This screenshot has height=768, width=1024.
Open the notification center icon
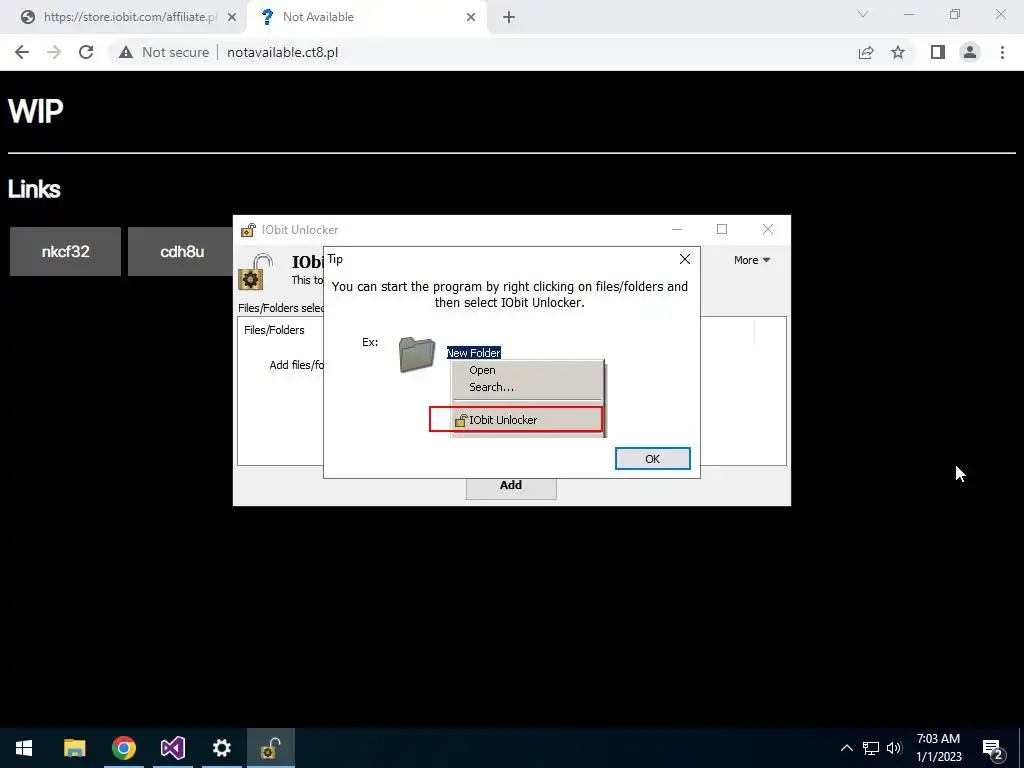[x=993, y=748]
